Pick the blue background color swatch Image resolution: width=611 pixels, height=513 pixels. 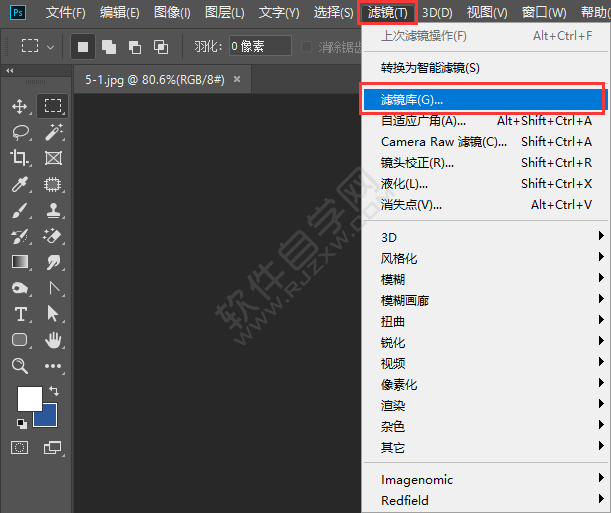(x=49, y=419)
